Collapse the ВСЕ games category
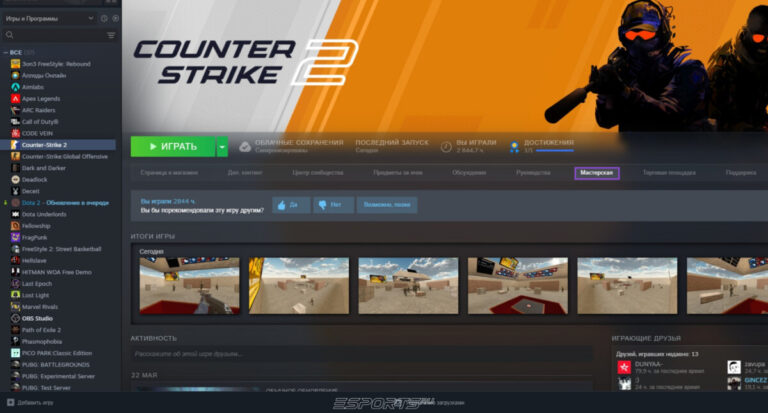 [6, 52]
